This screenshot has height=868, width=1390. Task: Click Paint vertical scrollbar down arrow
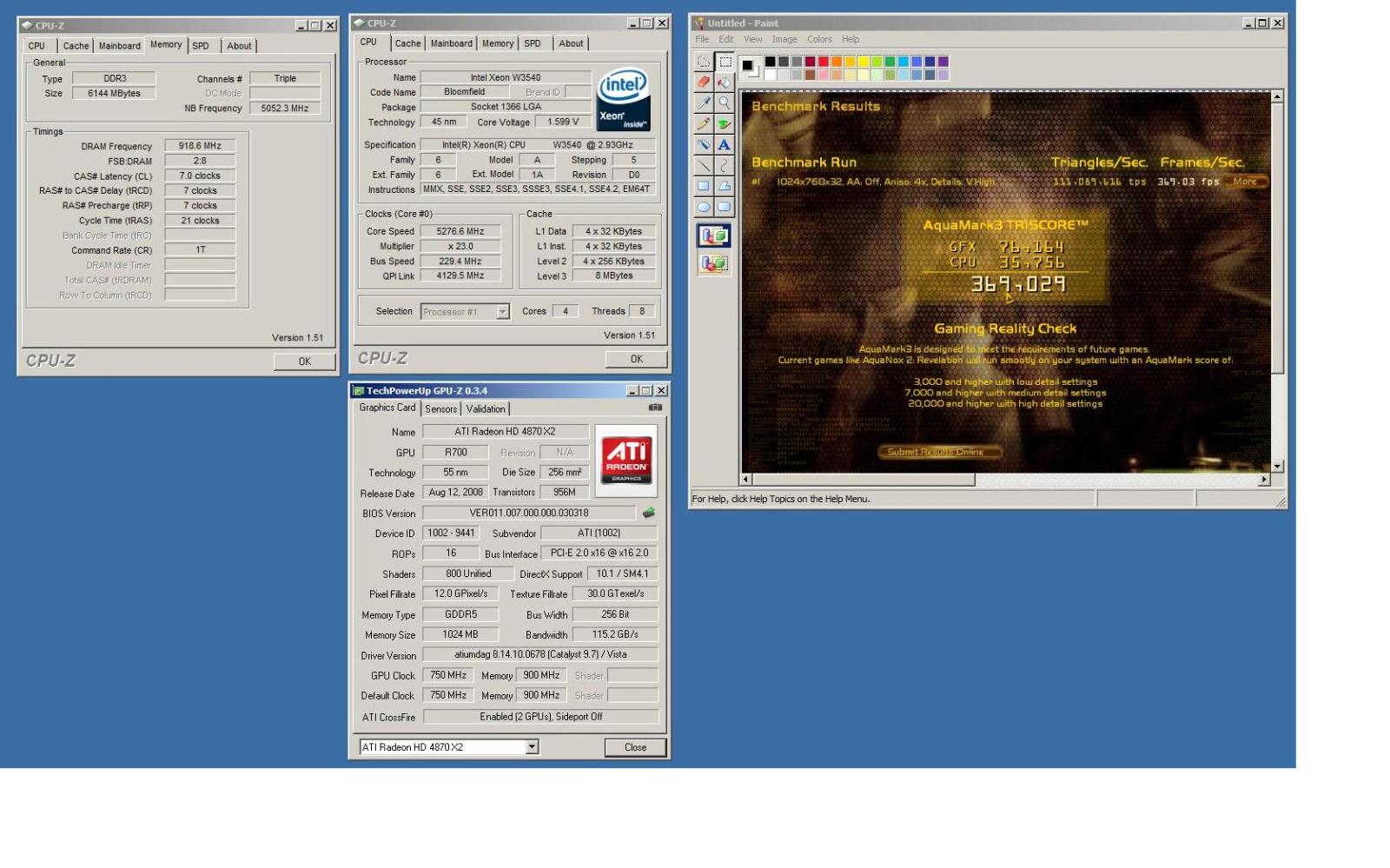(1277, 467)
